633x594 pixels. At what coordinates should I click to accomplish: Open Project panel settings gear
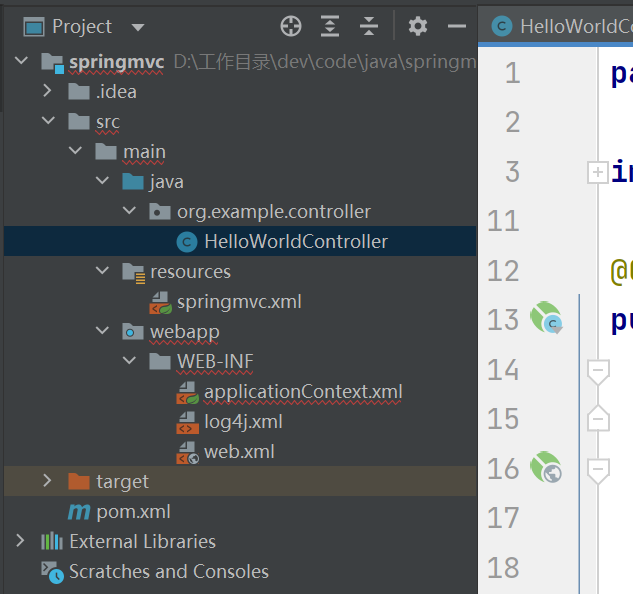[x=417, y=27]
